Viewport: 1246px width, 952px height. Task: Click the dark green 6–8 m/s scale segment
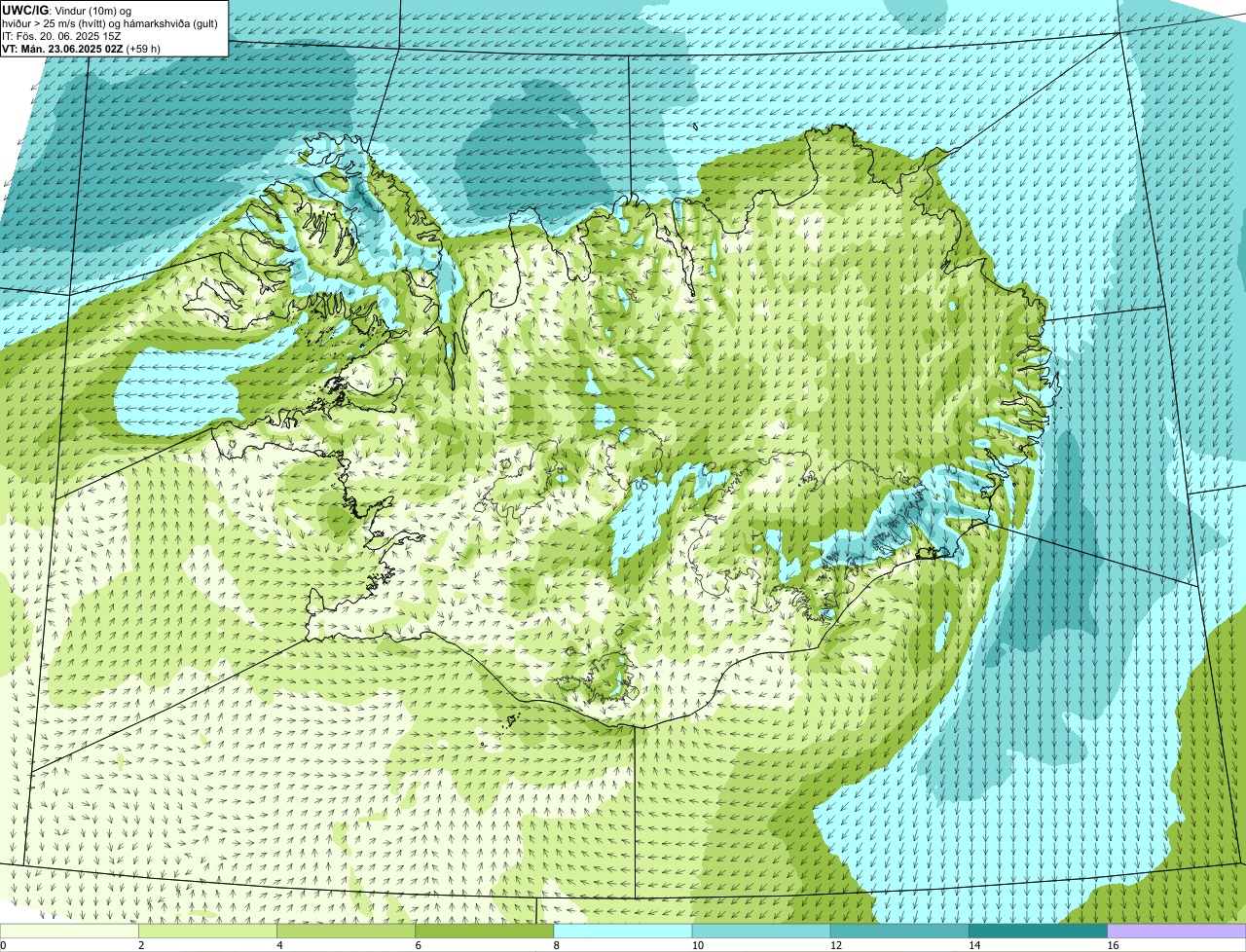(485, 932)
